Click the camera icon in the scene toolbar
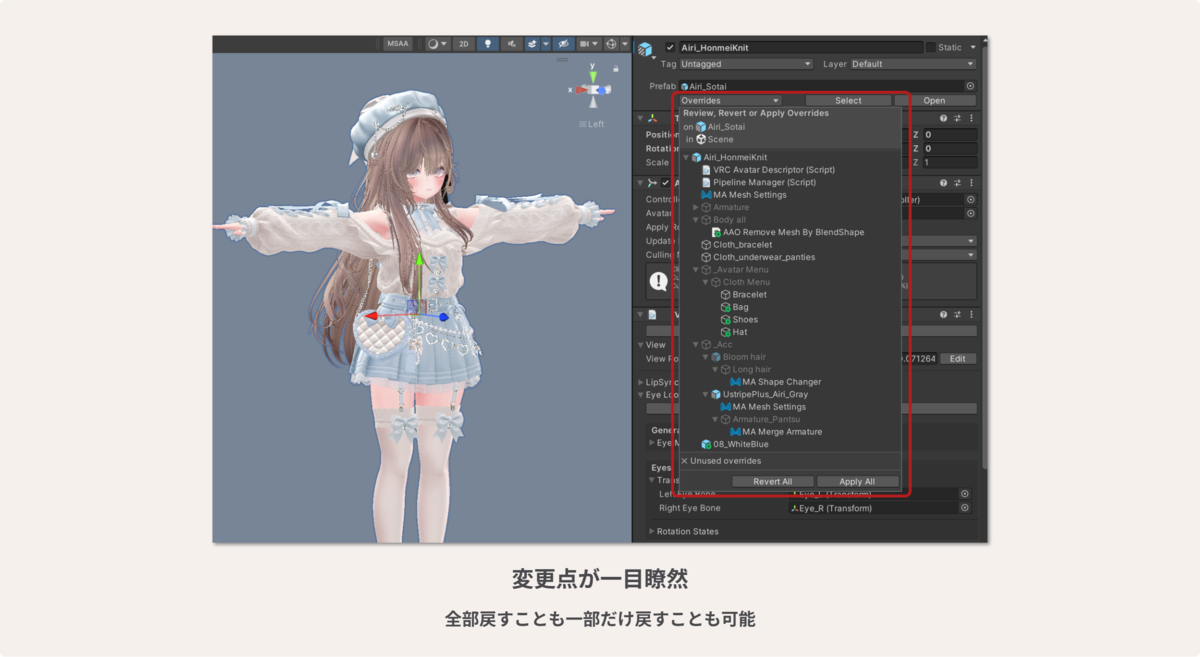 584,44
